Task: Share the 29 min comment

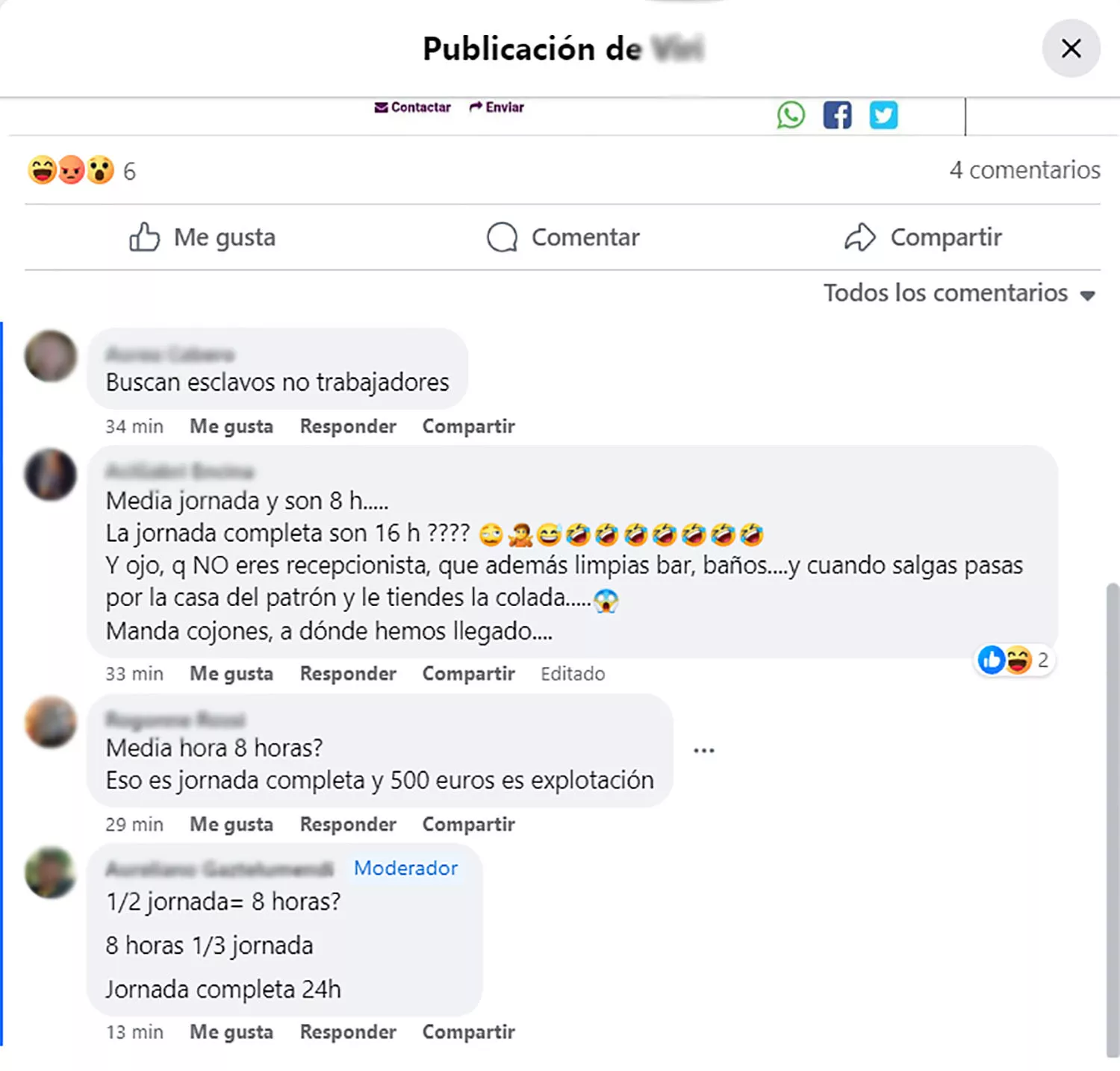Action: (469, 825)
